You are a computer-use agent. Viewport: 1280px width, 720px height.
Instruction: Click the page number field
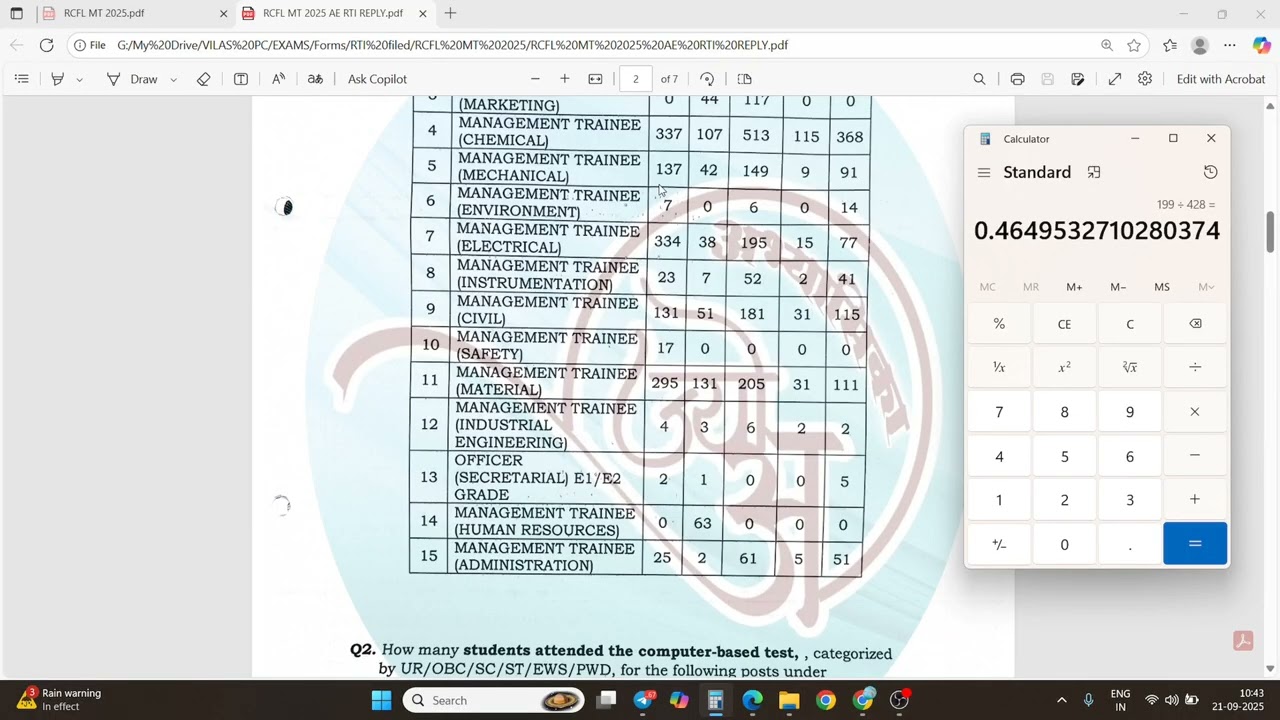tap(635, 79)
